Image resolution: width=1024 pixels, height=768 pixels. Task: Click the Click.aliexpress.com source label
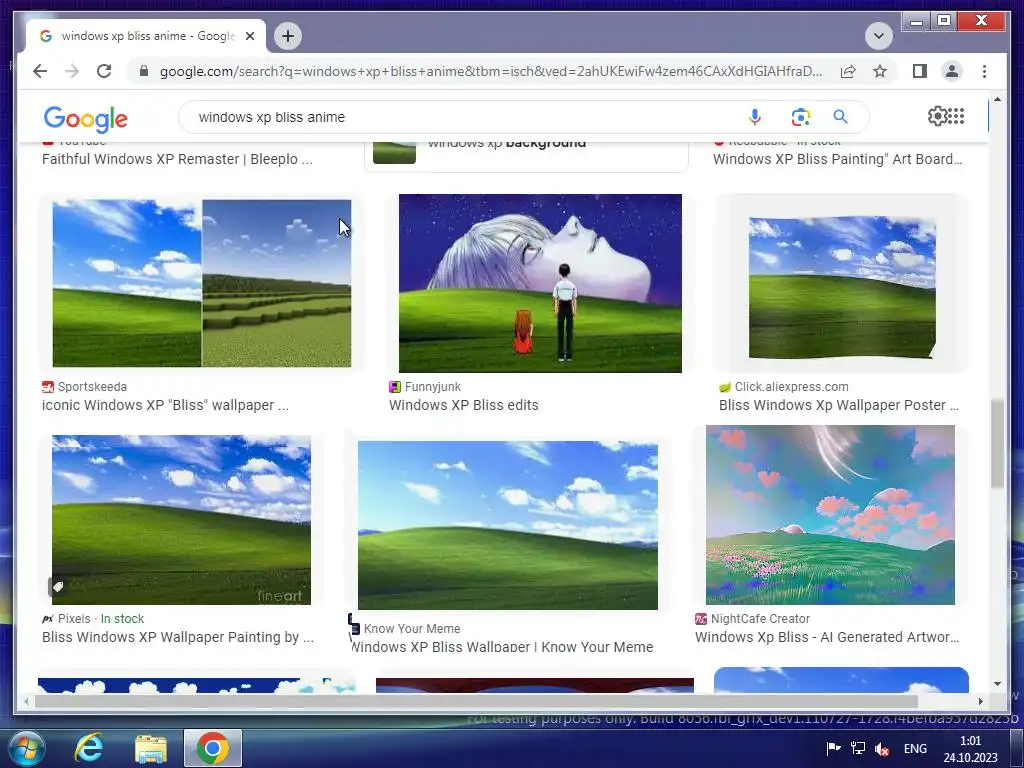(x=792, y=387)
